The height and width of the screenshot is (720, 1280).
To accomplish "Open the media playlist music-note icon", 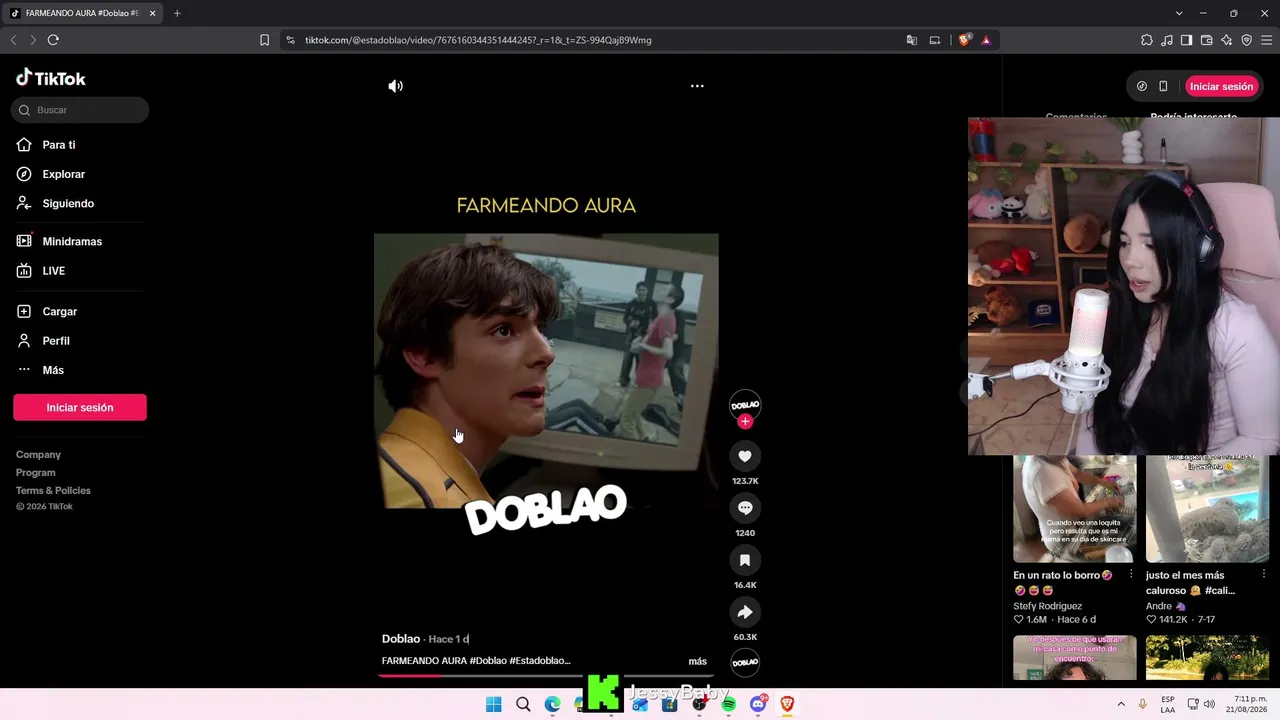I will (x=1167, y=40).
